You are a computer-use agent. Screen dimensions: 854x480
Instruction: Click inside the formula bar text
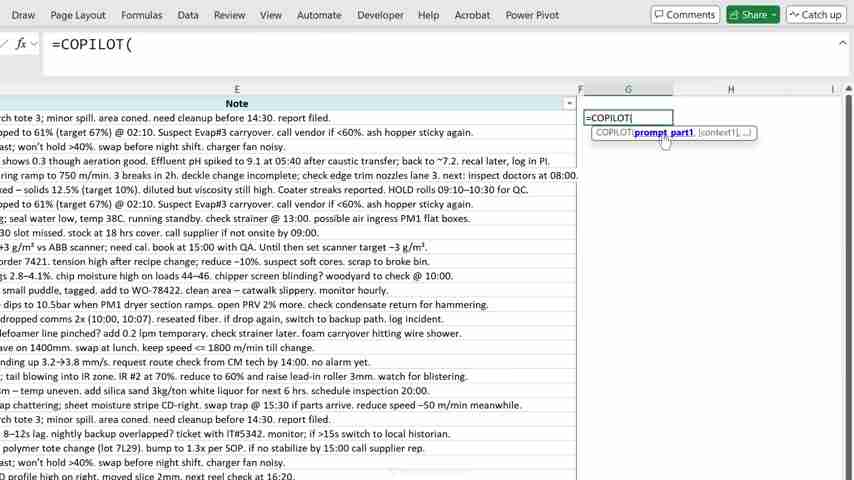(92, 45)
